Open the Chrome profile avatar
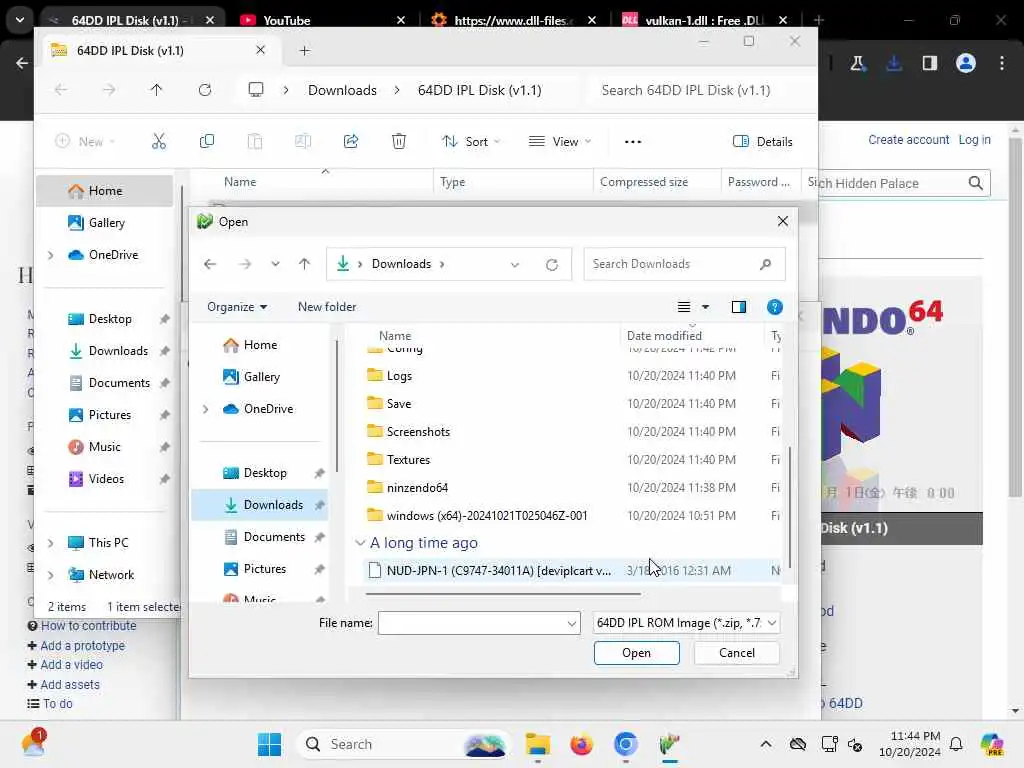The image size is (1024, 768). [966, 63]
